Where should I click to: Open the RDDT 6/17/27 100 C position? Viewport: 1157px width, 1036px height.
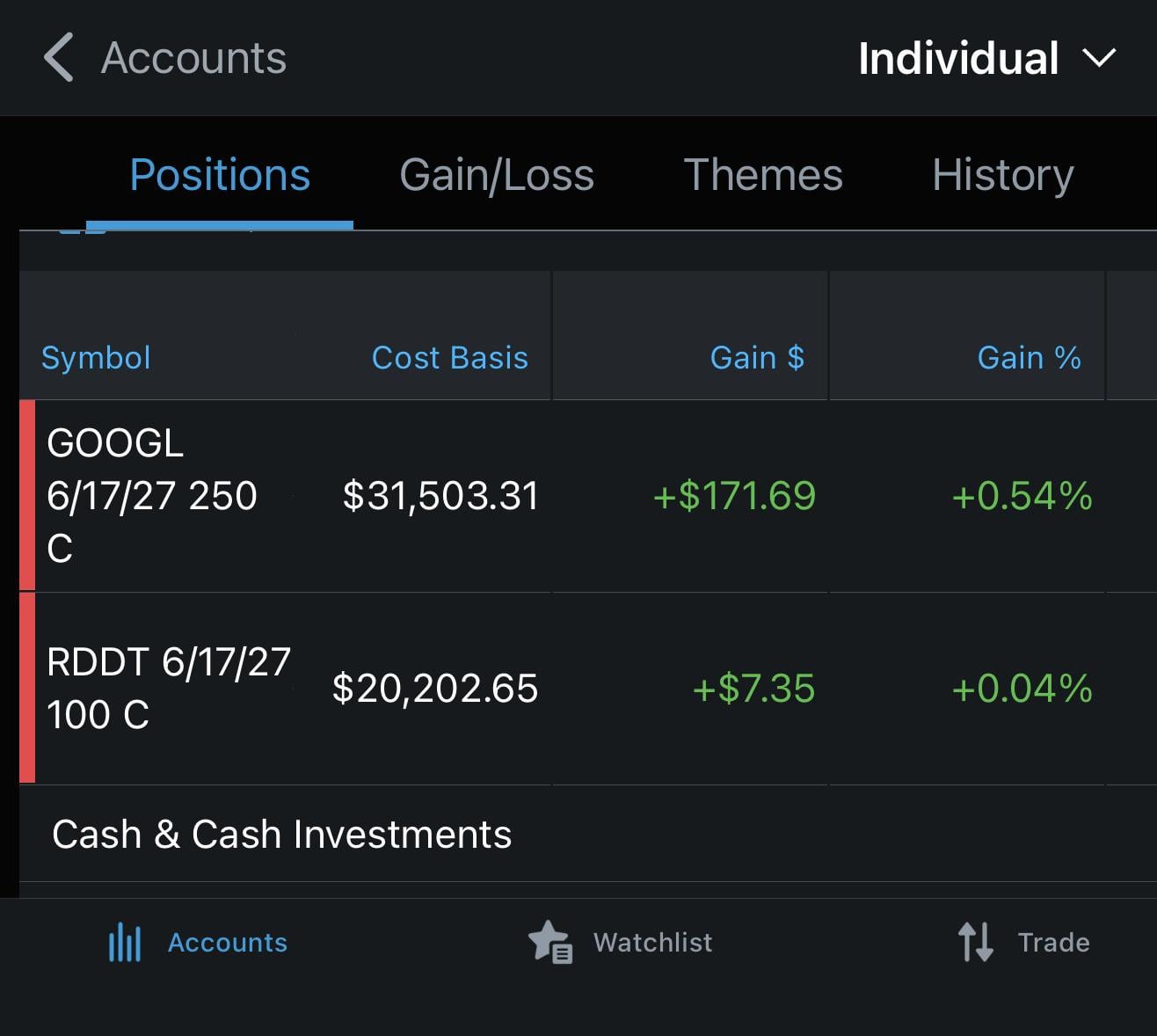[167, 688]
